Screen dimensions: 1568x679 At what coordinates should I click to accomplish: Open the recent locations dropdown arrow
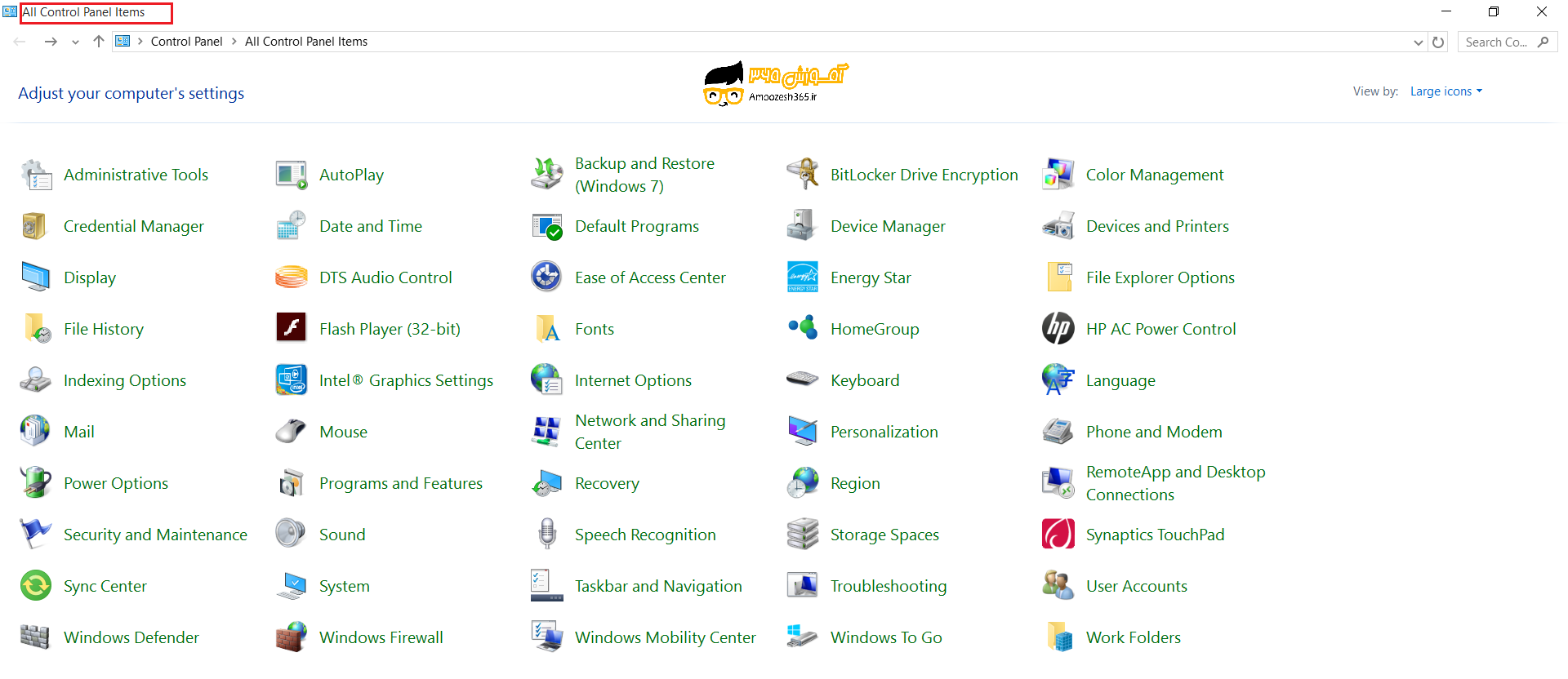[75, 42]
